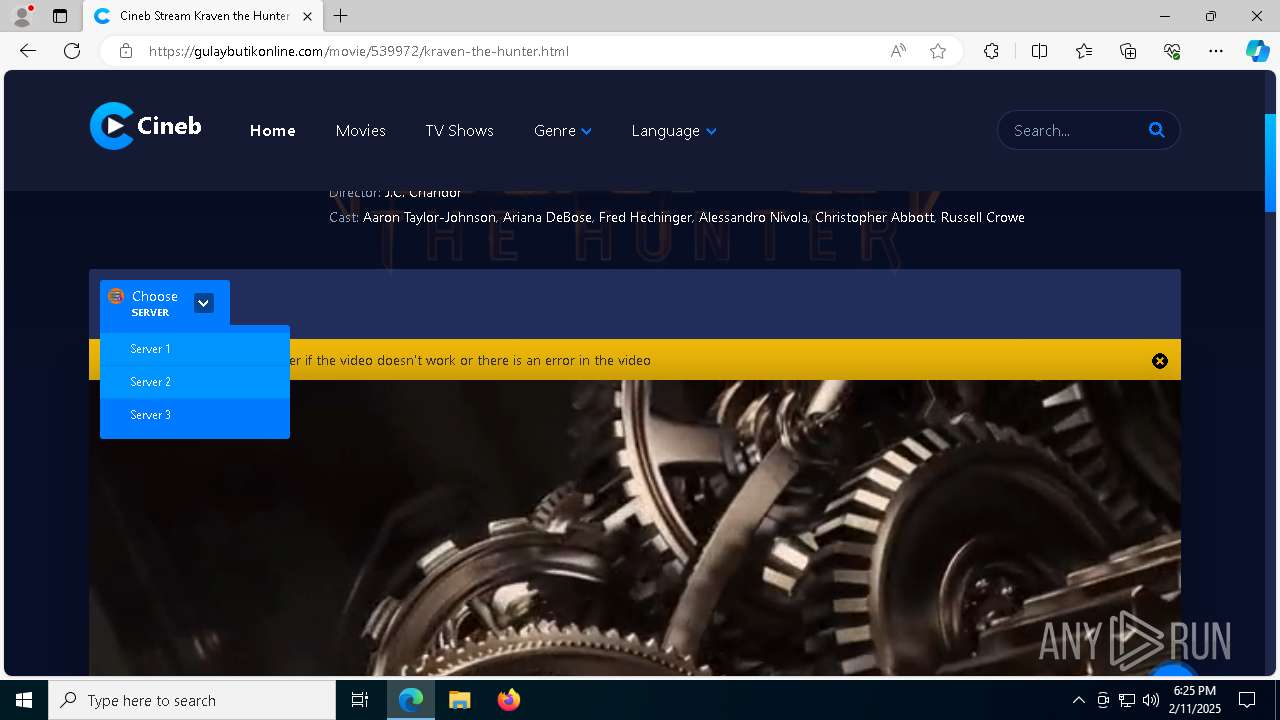Open the tab actions menu
Screen dimensions: 1280x720
(x=60, y=16)
